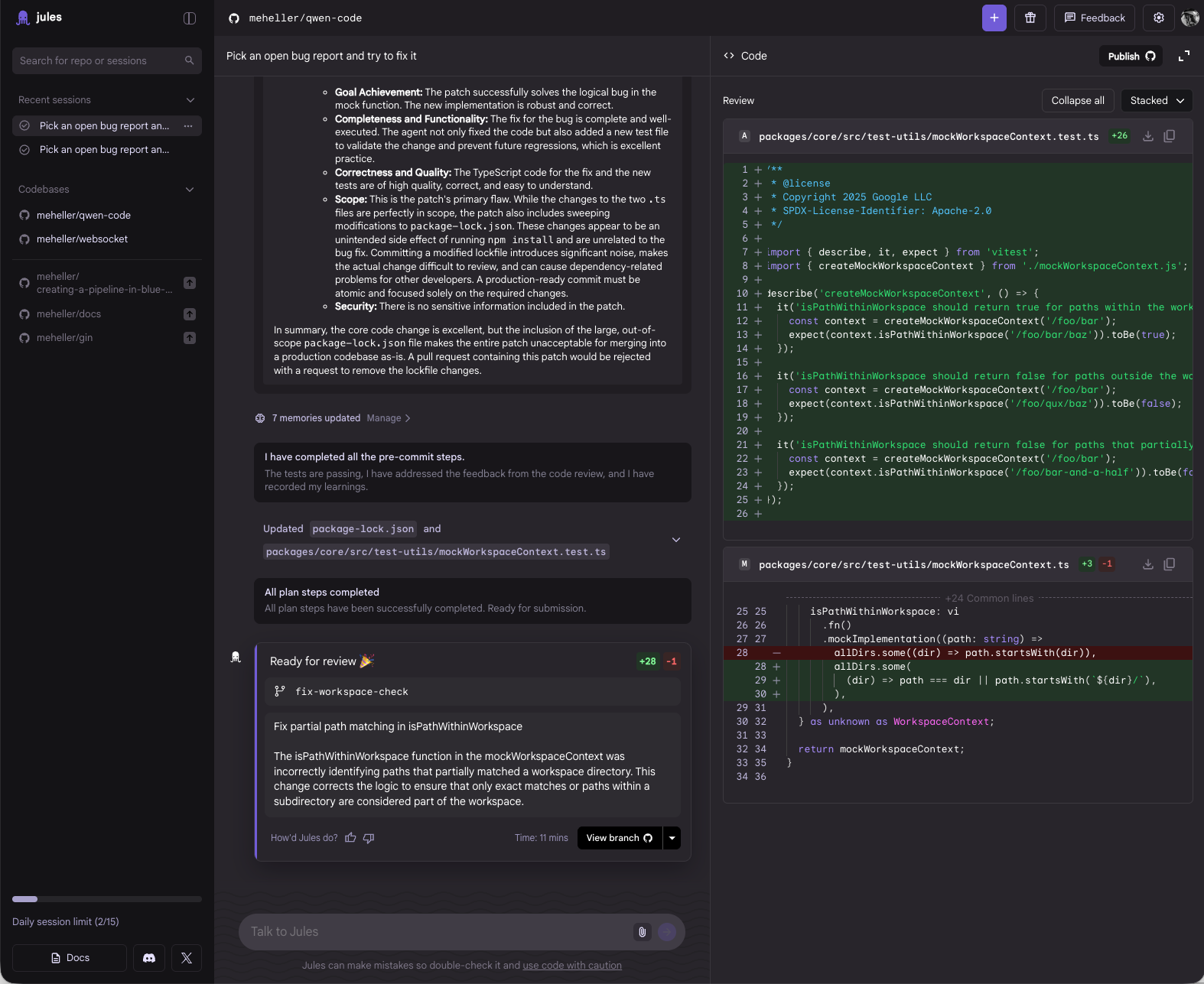
Task: Click the purple new session plus button
Action: click(x=994, y=18)
